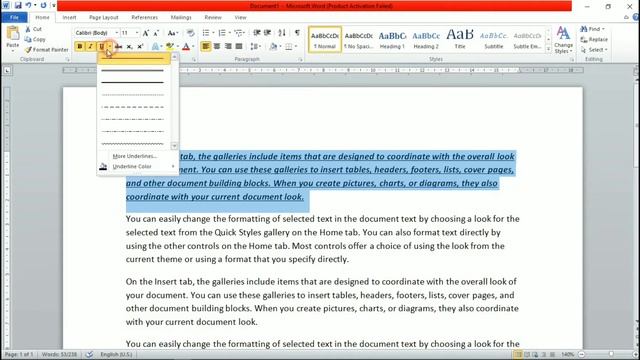Select the double underline style
This screenshot has width=640, height=360.
click(x=133, y=70)
